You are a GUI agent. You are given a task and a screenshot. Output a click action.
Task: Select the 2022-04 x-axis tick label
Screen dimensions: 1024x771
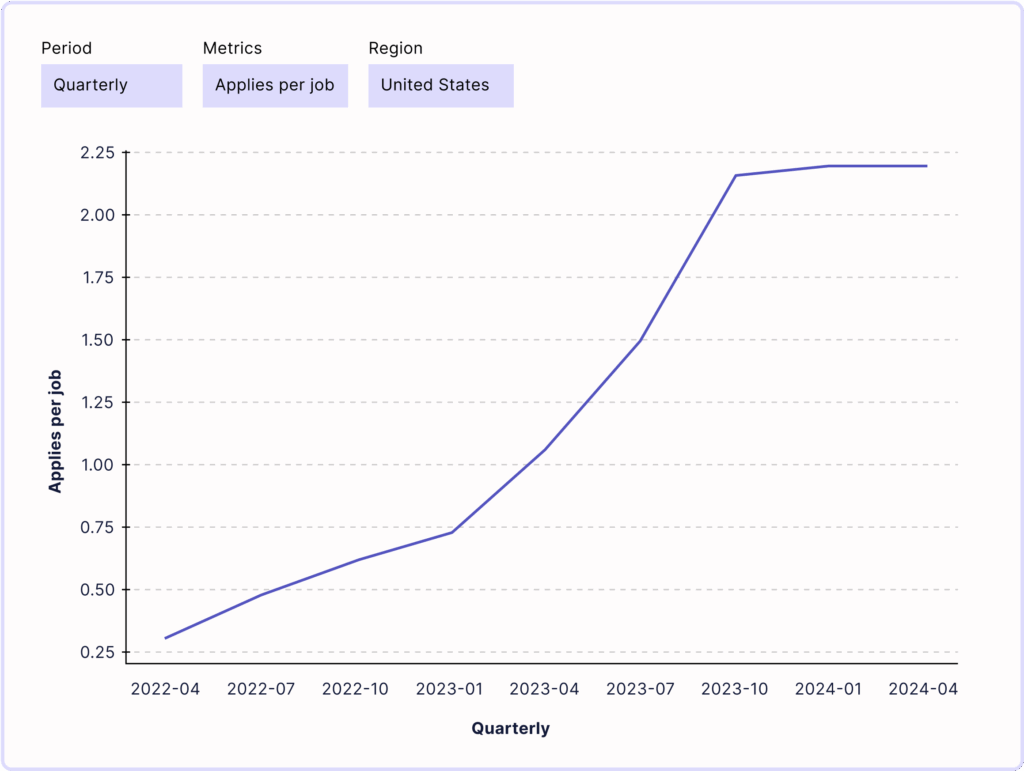pyautogui.click(x=165, y=689)
